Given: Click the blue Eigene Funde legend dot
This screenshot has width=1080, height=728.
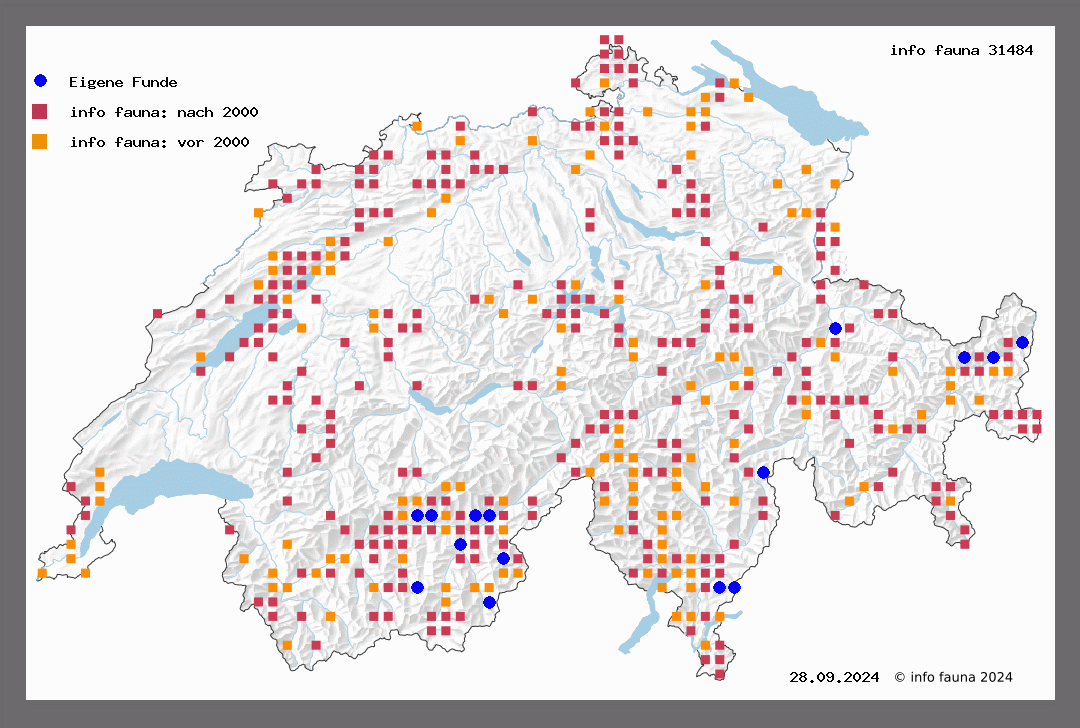Looking at the screenshot, I should tap(40, 81).
